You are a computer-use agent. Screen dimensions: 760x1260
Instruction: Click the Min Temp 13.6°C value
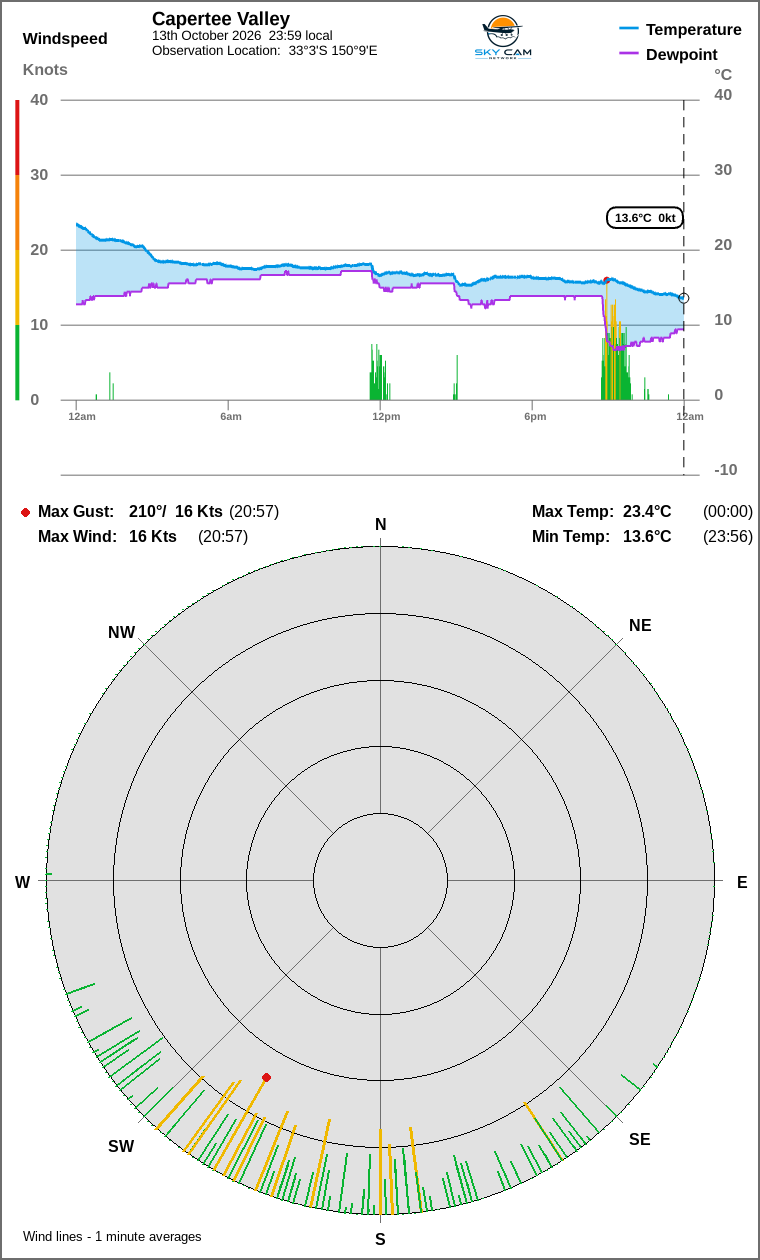pyautogui.click(x=647, y=537)
